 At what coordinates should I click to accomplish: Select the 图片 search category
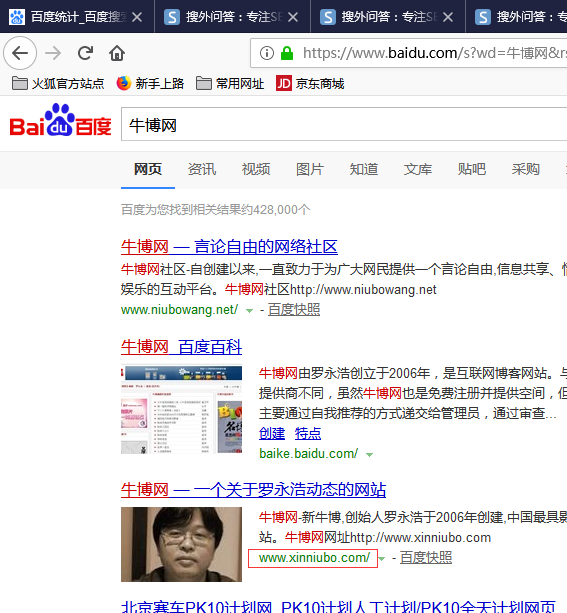point(310,169)
